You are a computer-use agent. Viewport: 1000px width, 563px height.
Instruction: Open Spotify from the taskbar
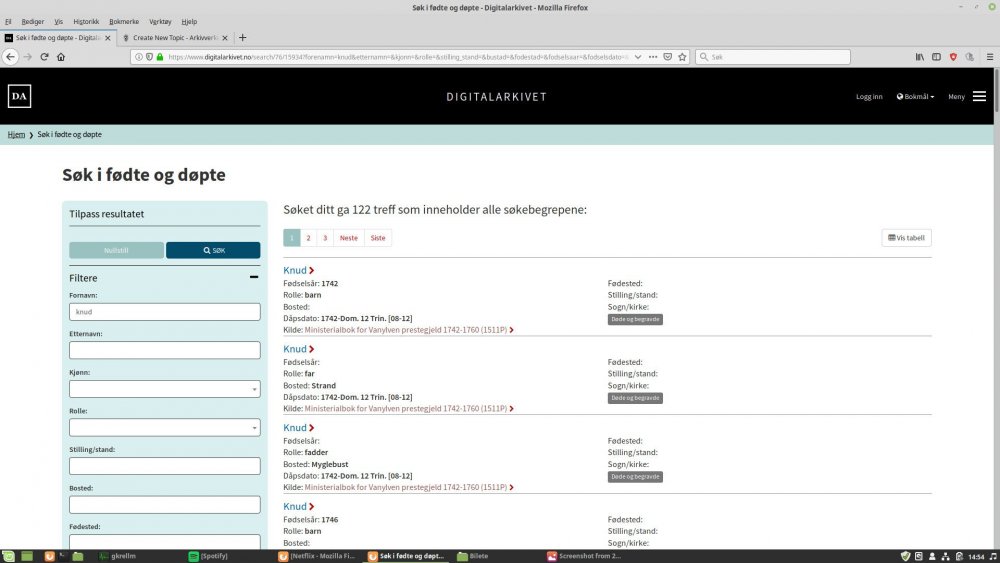coord(210,555)
